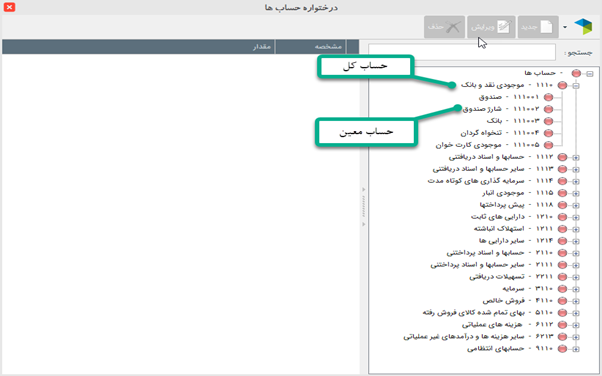
Task: Collapse the 1110 موجودی نقد و بانک node
Action: 576,85
